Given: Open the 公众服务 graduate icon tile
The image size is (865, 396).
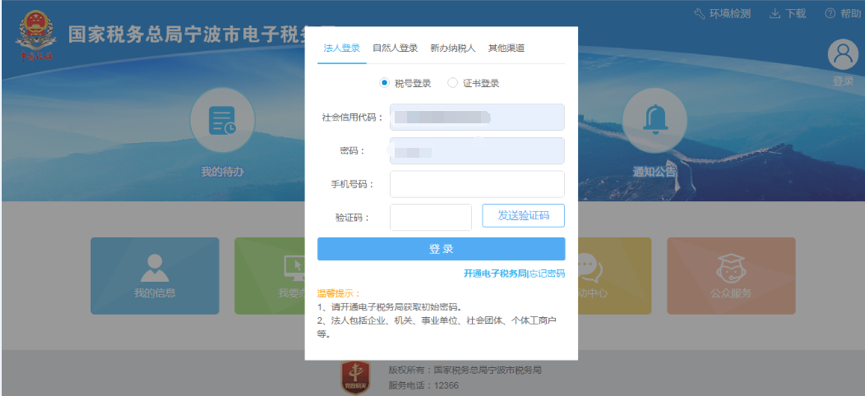Looking at the screenshot, I should tap(731, 276).
